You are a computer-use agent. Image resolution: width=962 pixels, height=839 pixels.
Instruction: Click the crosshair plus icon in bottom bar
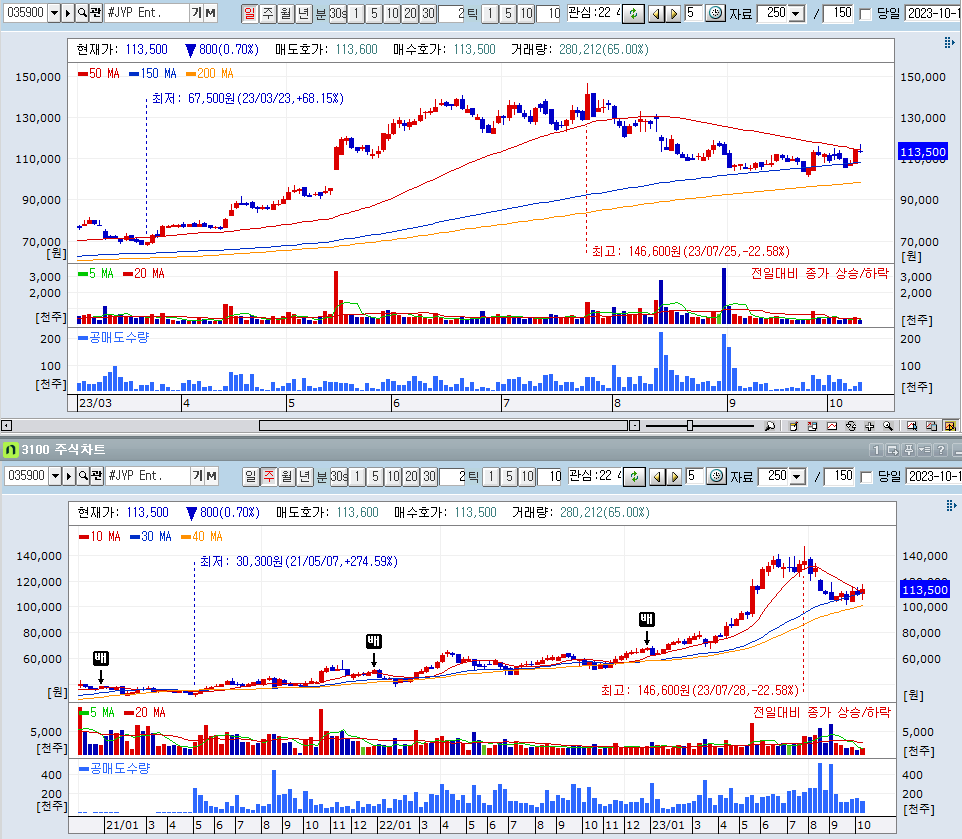pyautogui.click(x=869, y=426)
